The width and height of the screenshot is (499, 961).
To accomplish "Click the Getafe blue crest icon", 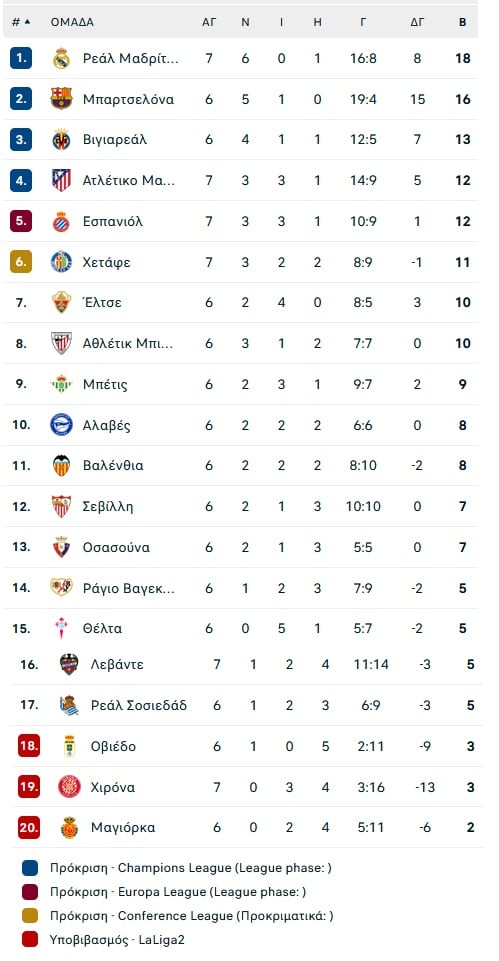I will pyautogui.click(x=61, y=262).
